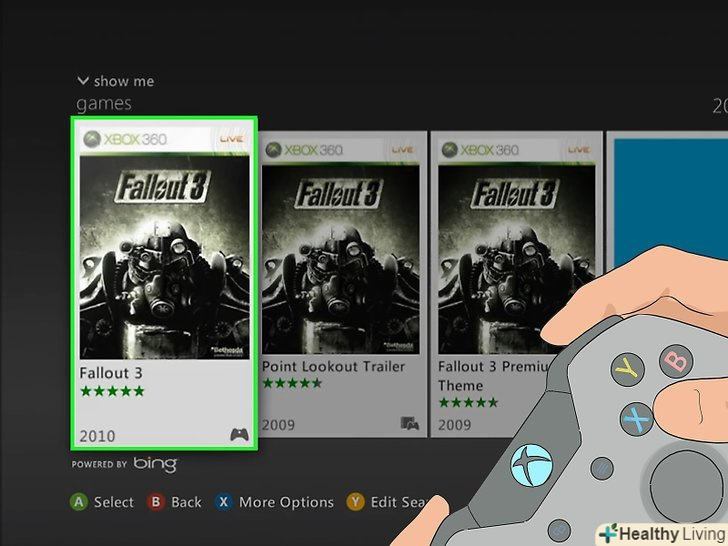Click the X button on the drawn controller
The width and height of the screenshot is (728, 546).
tap(637, 419)
